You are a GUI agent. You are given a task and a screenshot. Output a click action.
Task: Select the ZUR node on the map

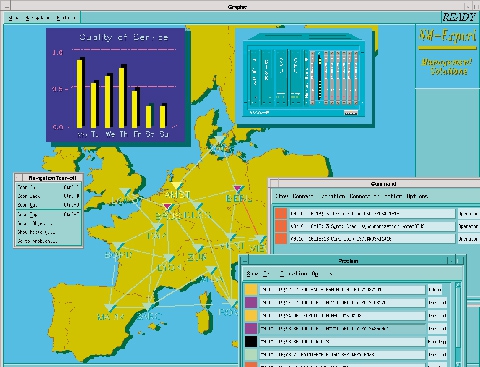coord(198,249)
